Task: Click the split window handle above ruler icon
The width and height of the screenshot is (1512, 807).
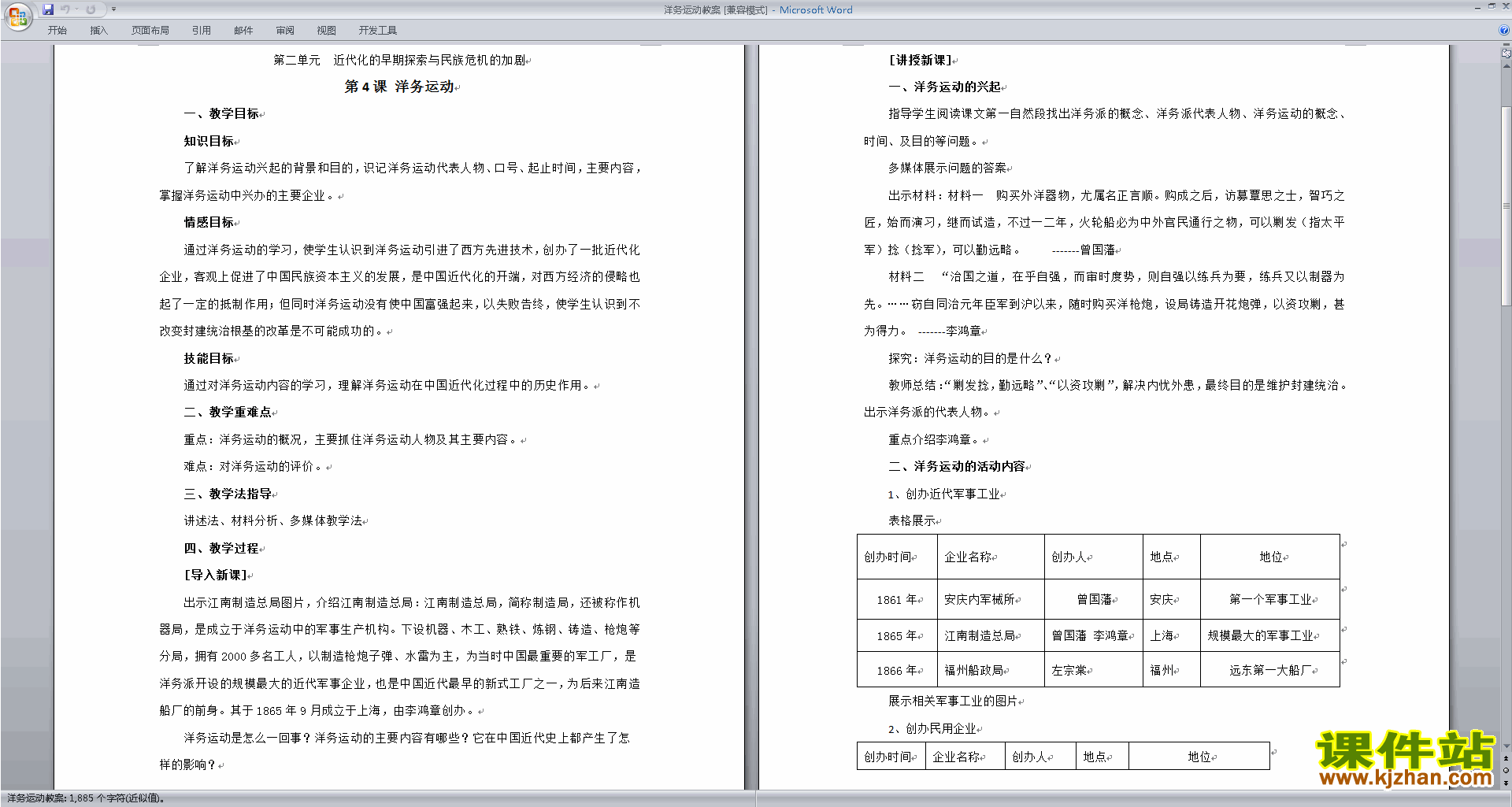Action: click(x=1506, y=46)
